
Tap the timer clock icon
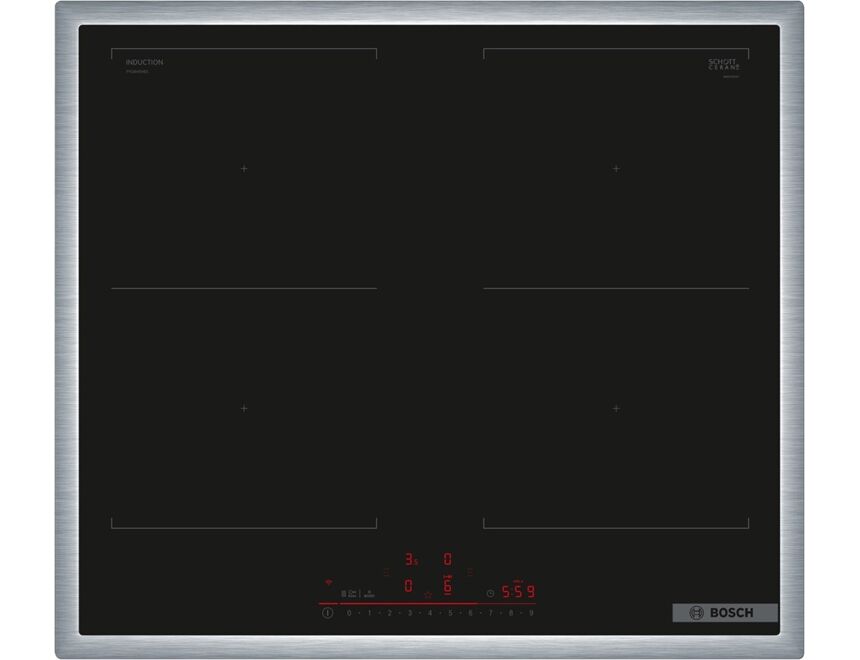point(490,592)
